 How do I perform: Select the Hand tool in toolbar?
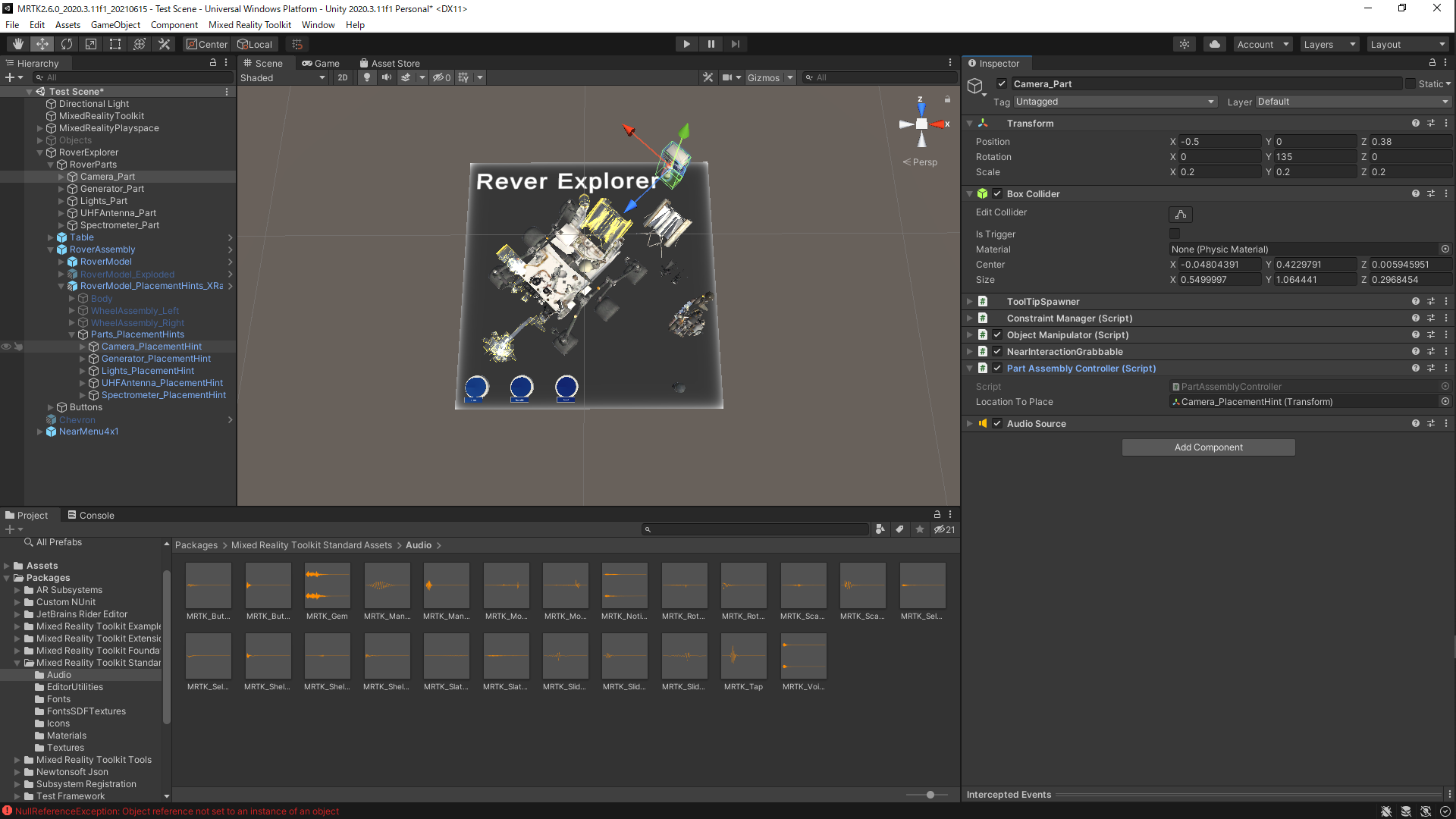(18, 44)
